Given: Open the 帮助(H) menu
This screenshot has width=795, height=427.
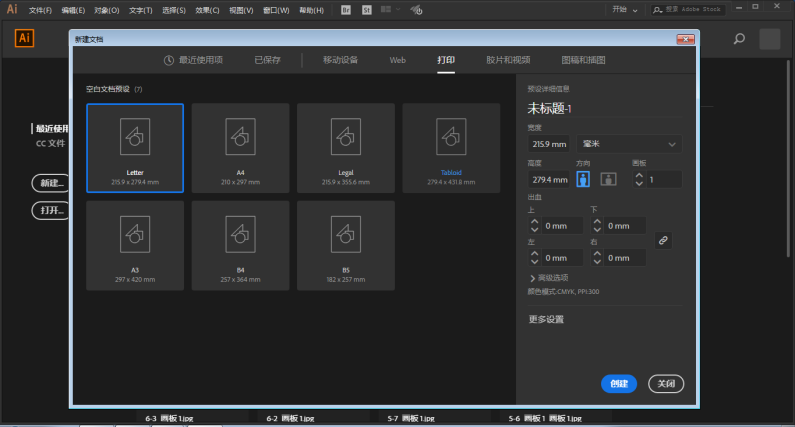Looking at the screenshot, I should tap(311, 10).
